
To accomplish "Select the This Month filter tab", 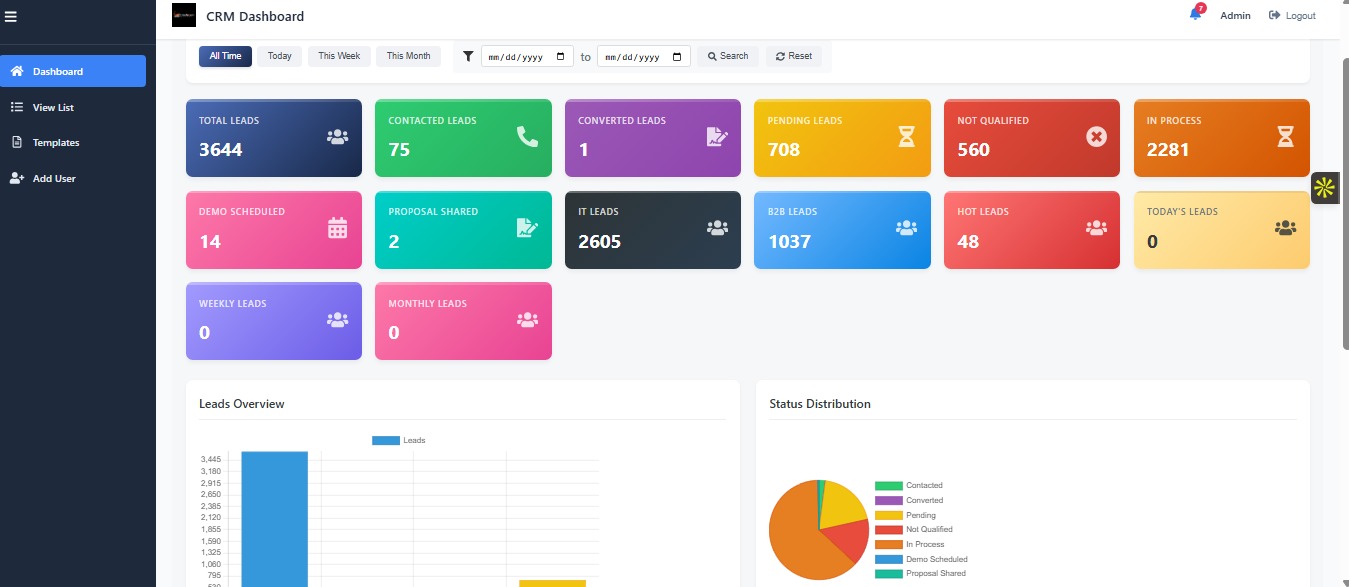I will [x=408, y=56].
